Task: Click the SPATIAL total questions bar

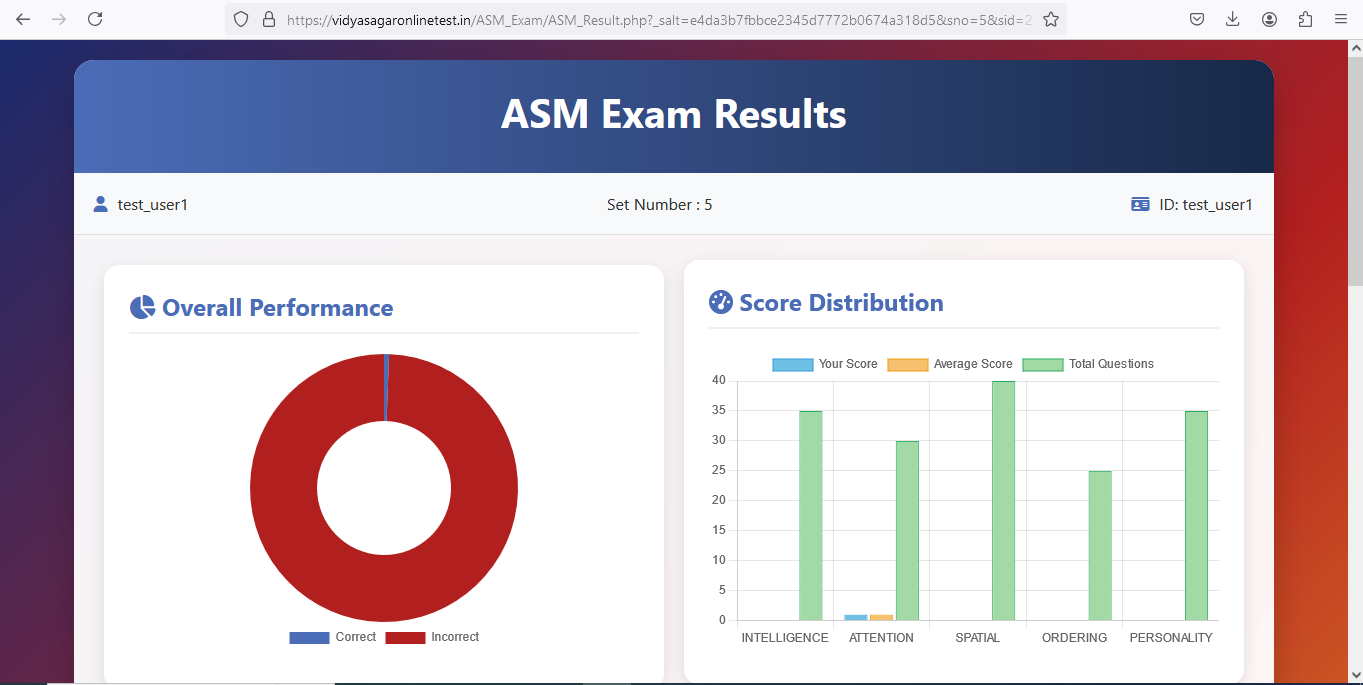Action: [x=1003, y=500]
